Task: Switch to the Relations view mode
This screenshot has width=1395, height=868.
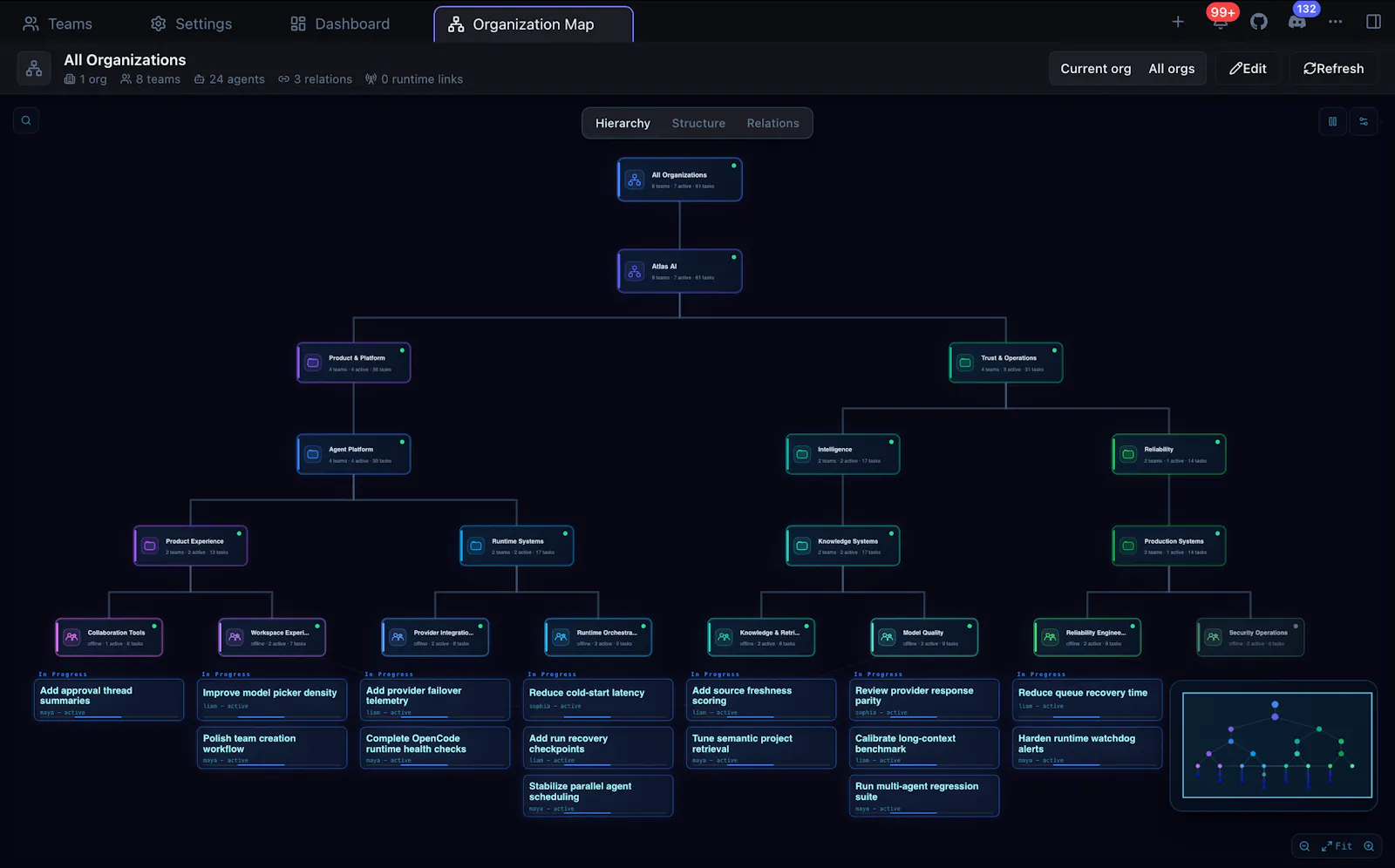Action: click(x=772, y=123)
